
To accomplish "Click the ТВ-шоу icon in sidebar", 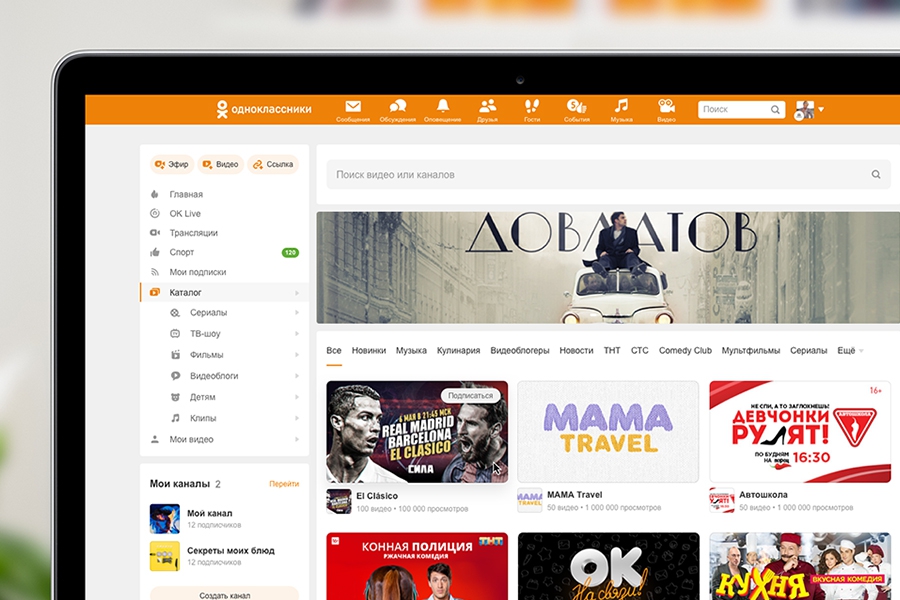I will (x=175, y=334).
